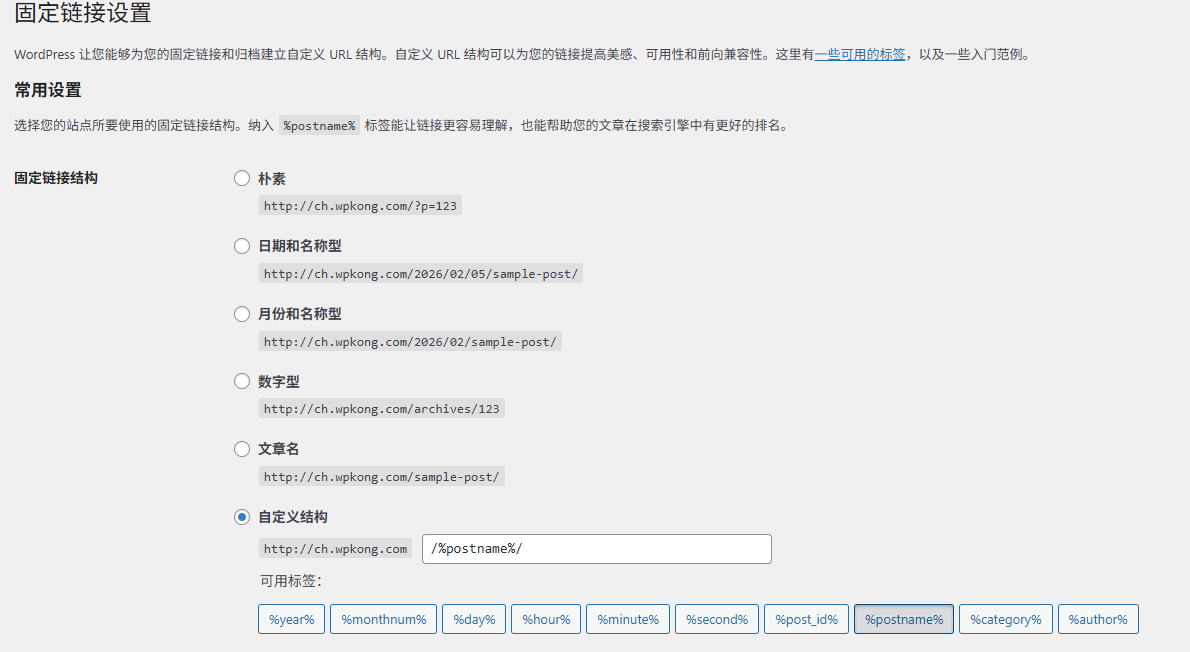
Task: Add the %monthnum% tag
Action: tap(383, 618)
